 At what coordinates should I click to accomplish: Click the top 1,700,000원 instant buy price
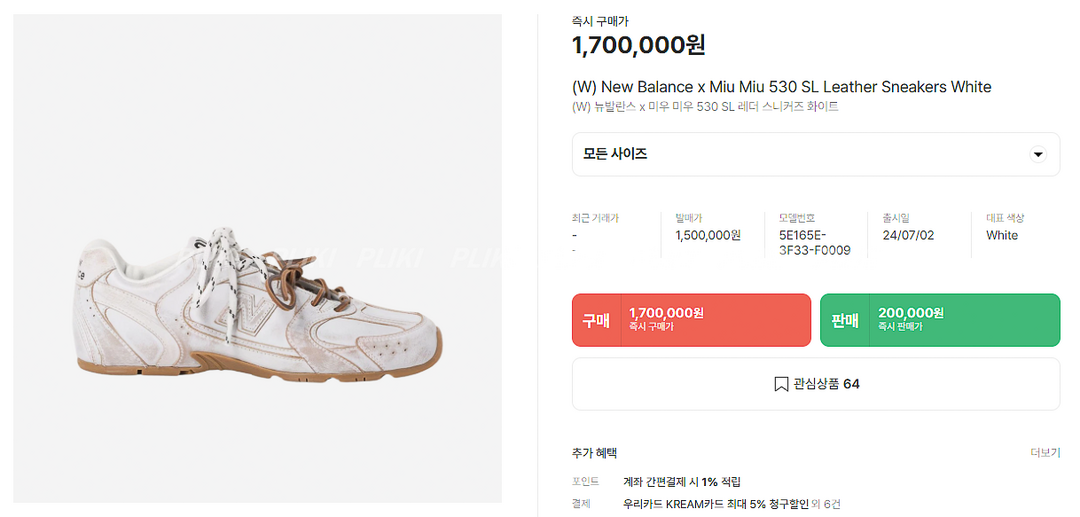tap(638, 45)
